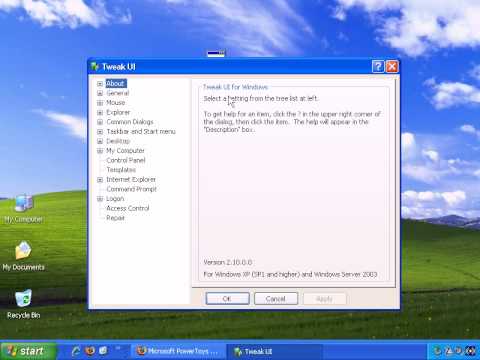Select the Recycle Bin desktop icon
The width and height of the screenshot is (480, 360).
(23, 304)
